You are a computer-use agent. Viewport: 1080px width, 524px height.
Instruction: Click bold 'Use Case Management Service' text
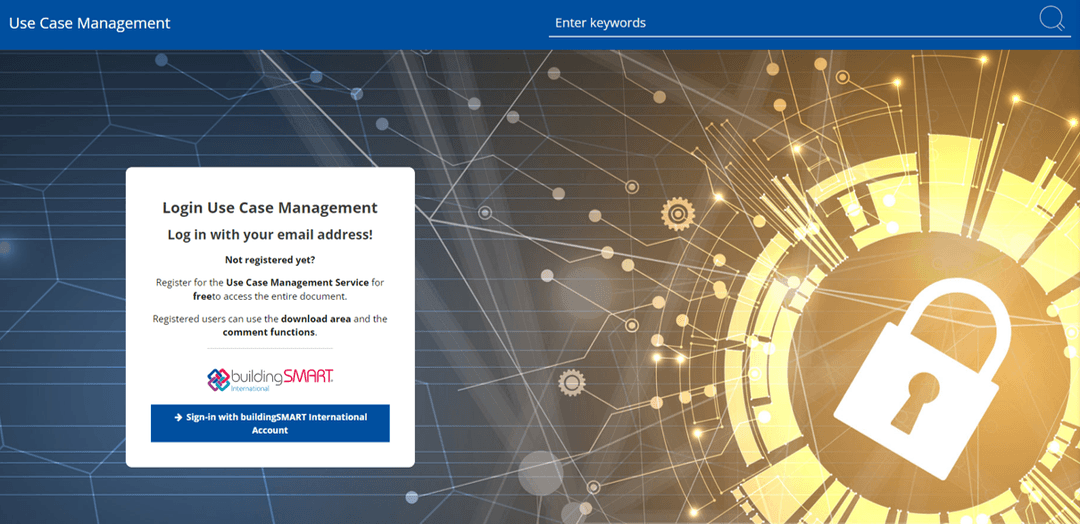(x=298, y=282)
